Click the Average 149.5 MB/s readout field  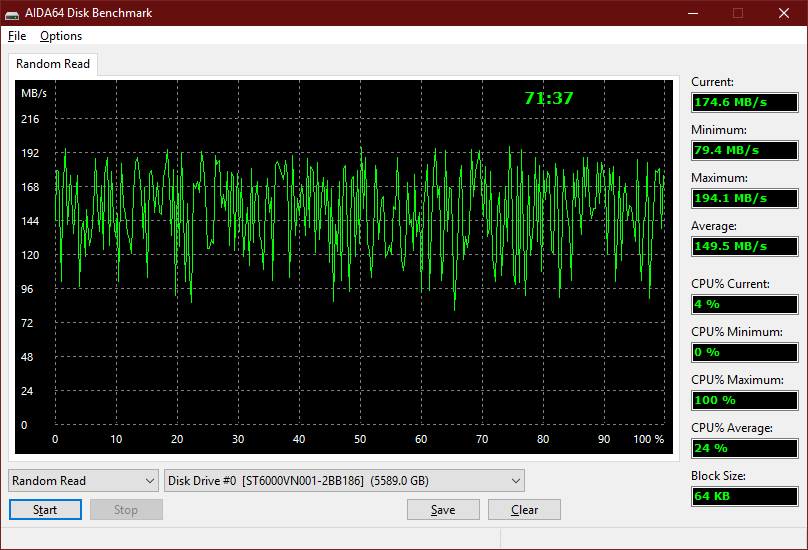pos(745,246)
